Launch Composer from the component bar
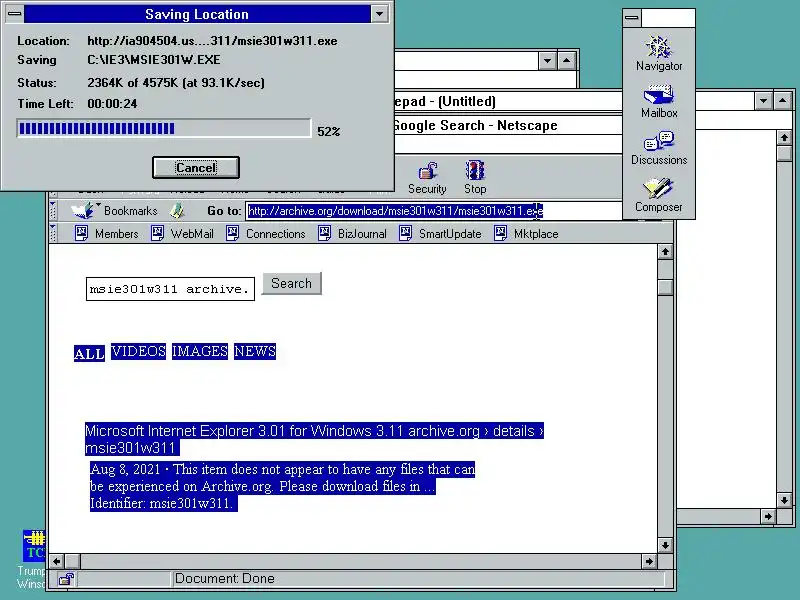This screenshot has width=800, height=600. 659,195
